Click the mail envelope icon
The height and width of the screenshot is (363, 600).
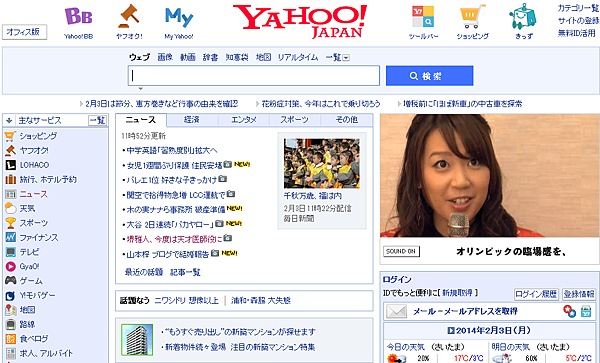[396, 311]
